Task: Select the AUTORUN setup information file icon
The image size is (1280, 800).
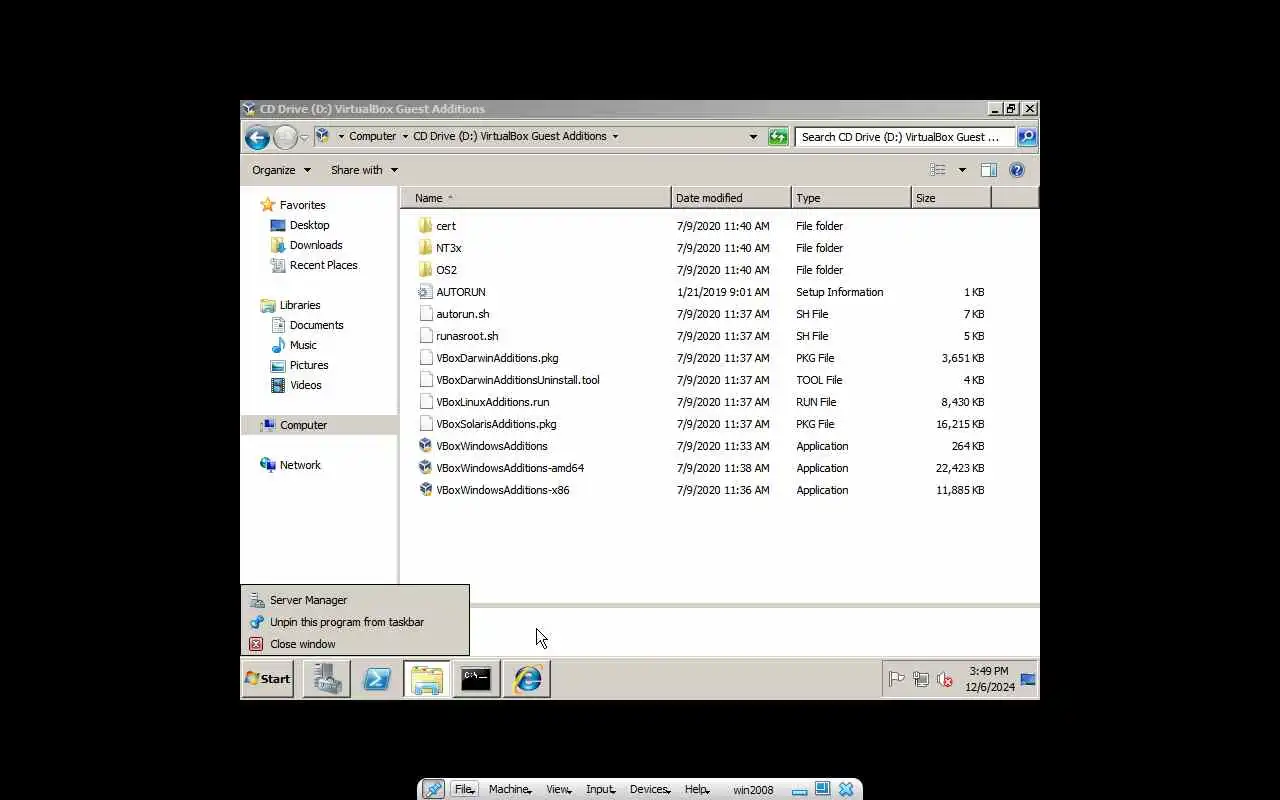Action: [x=425, y=292]
